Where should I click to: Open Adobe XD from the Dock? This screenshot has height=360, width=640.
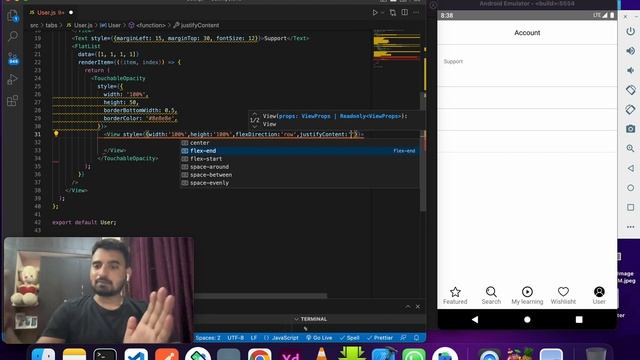[290, 353]
